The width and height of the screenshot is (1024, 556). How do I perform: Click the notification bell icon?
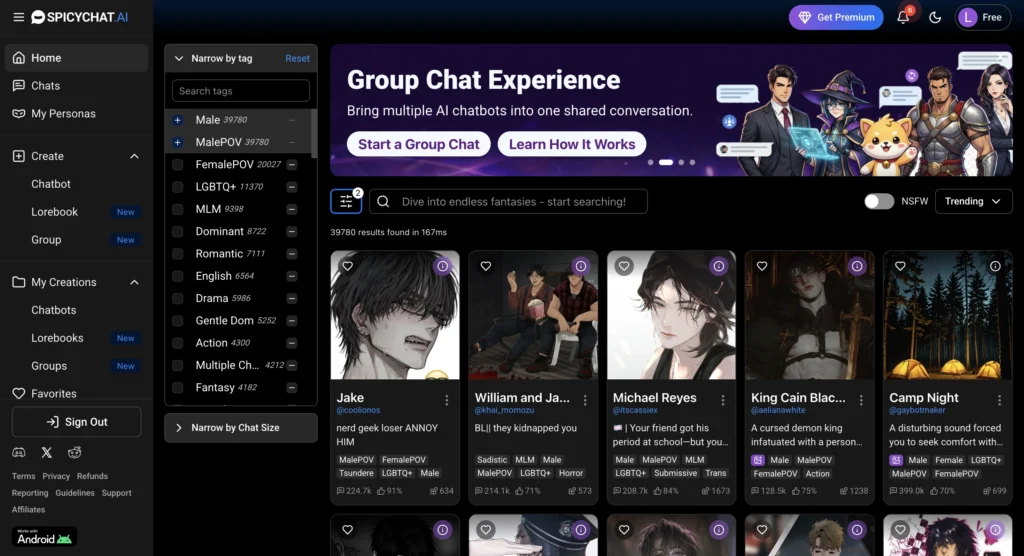903,18
